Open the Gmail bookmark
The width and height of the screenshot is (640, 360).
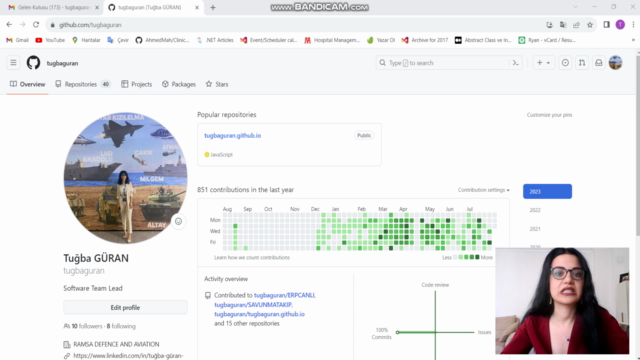(x=17, y=40)
